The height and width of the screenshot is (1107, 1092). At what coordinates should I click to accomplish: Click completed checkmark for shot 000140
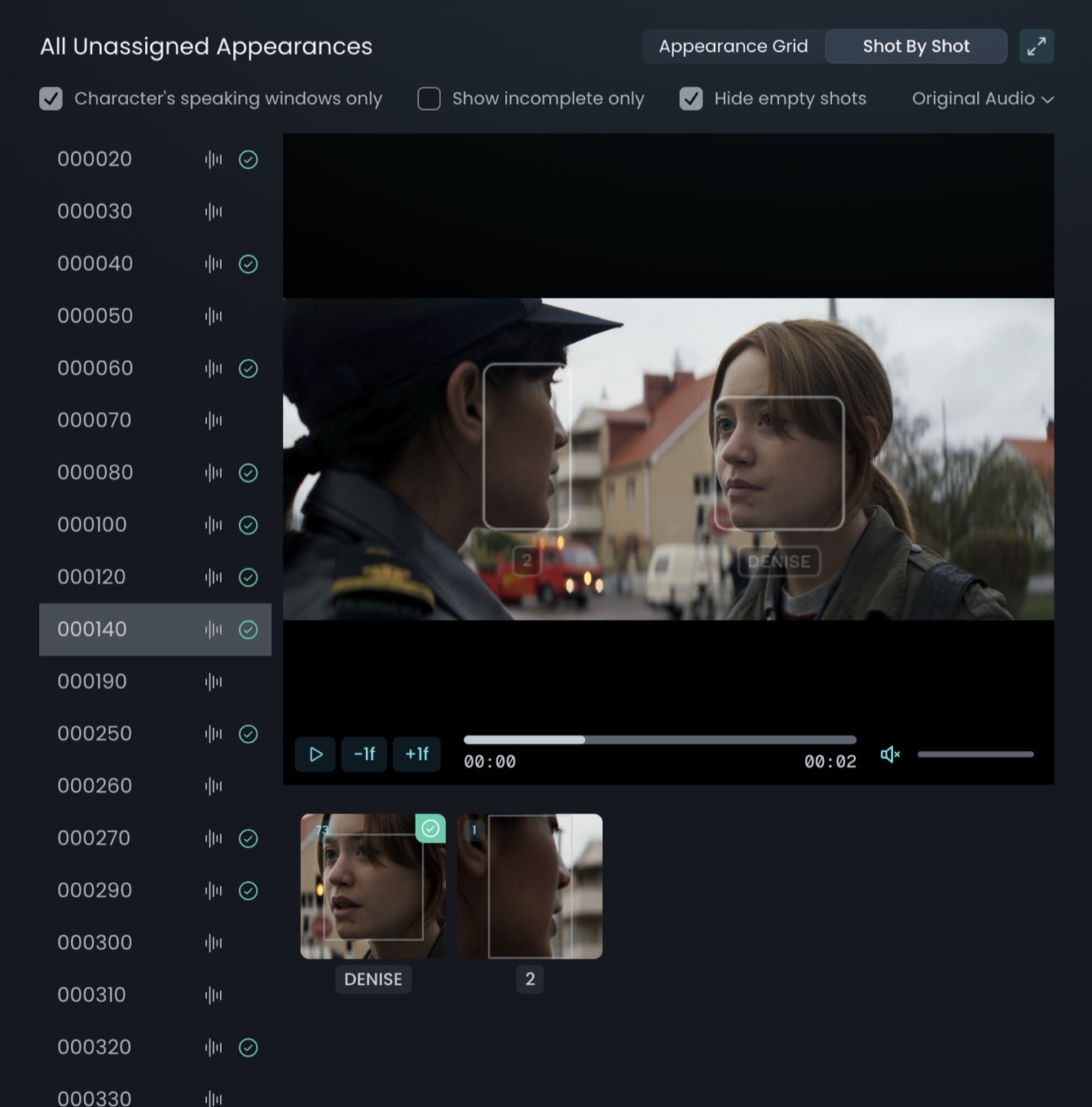click(249, 630)
